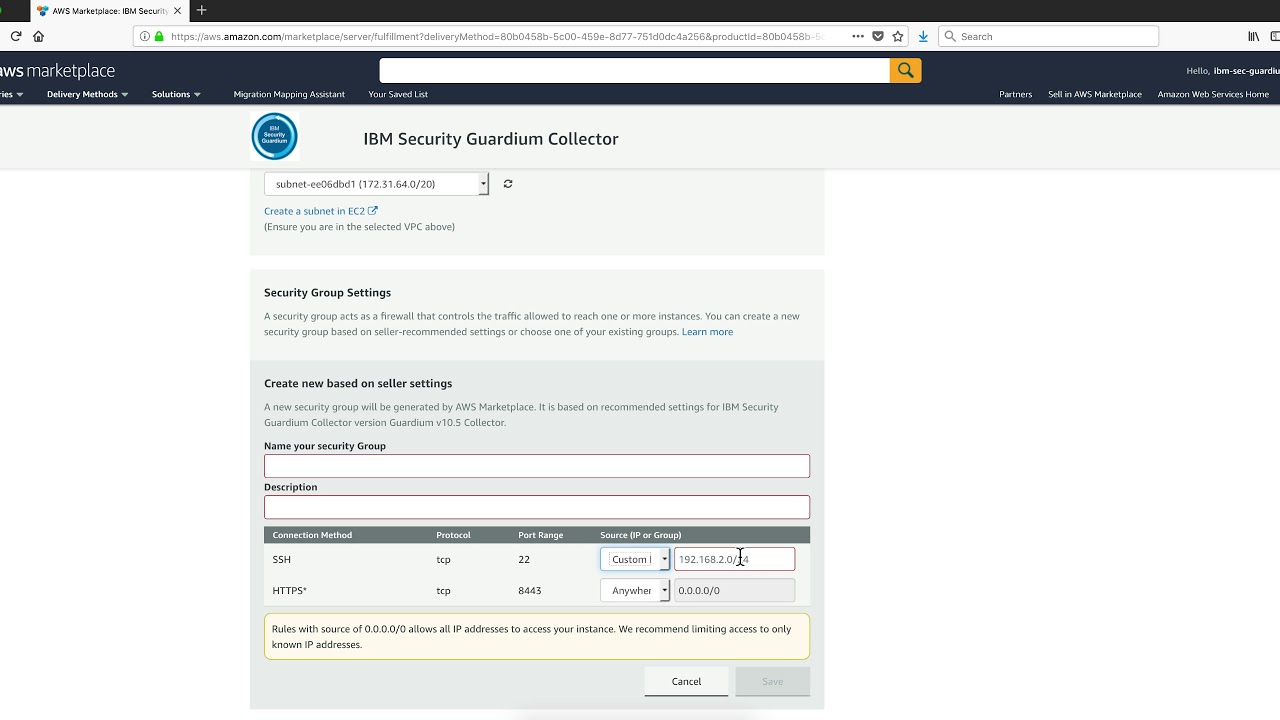This screenshot has width=1280, height=720.
Task: Click the AWS Marketplace search field
Action: coord(634,70)
